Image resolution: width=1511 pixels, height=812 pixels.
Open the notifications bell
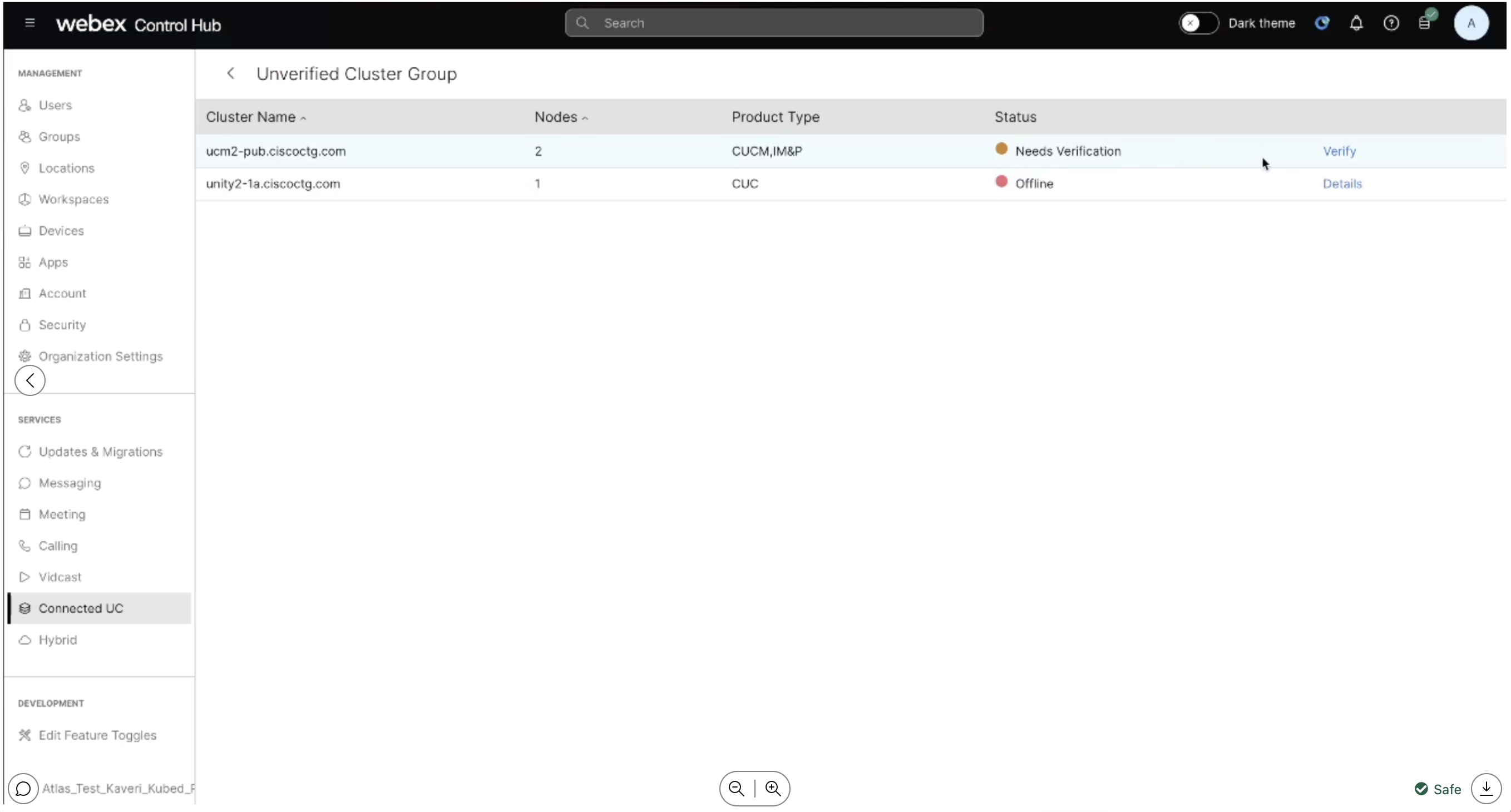[1357, 23]
